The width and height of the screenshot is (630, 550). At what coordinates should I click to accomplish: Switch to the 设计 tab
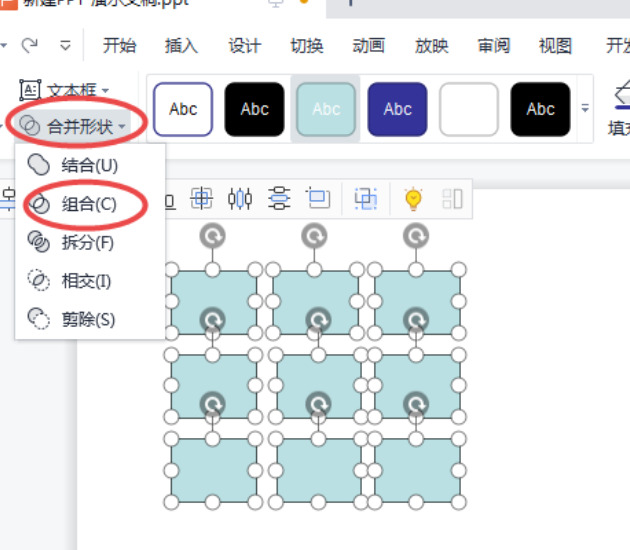(x=244, y=45)
